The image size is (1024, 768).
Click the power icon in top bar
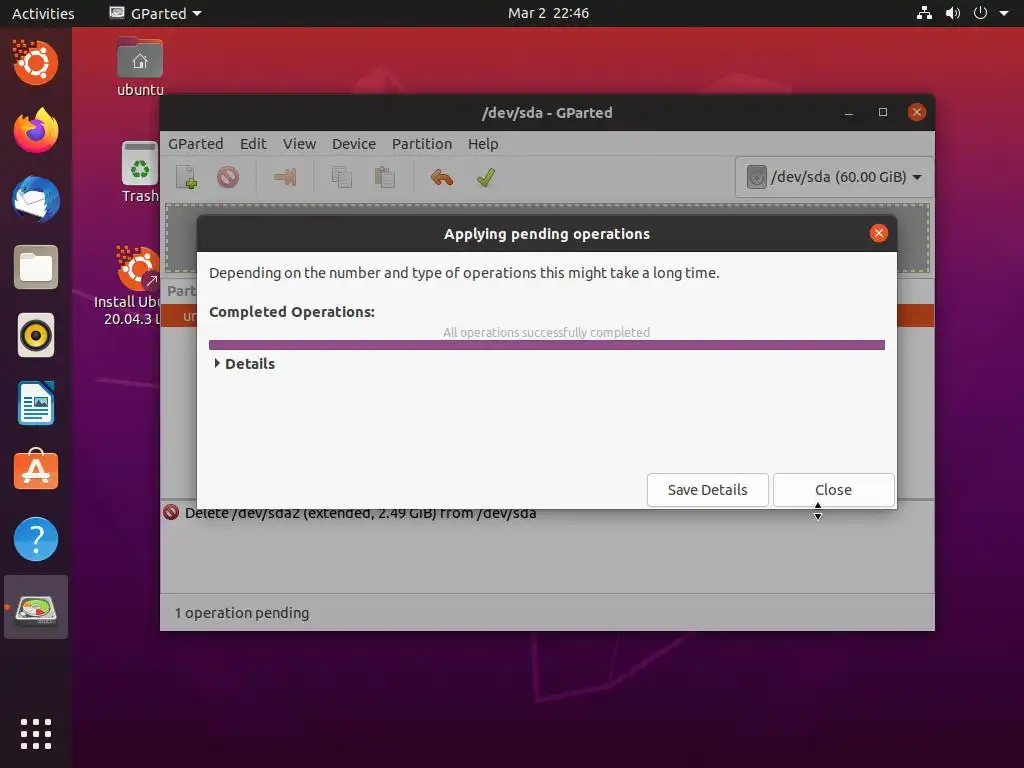(x=980, y=13)
